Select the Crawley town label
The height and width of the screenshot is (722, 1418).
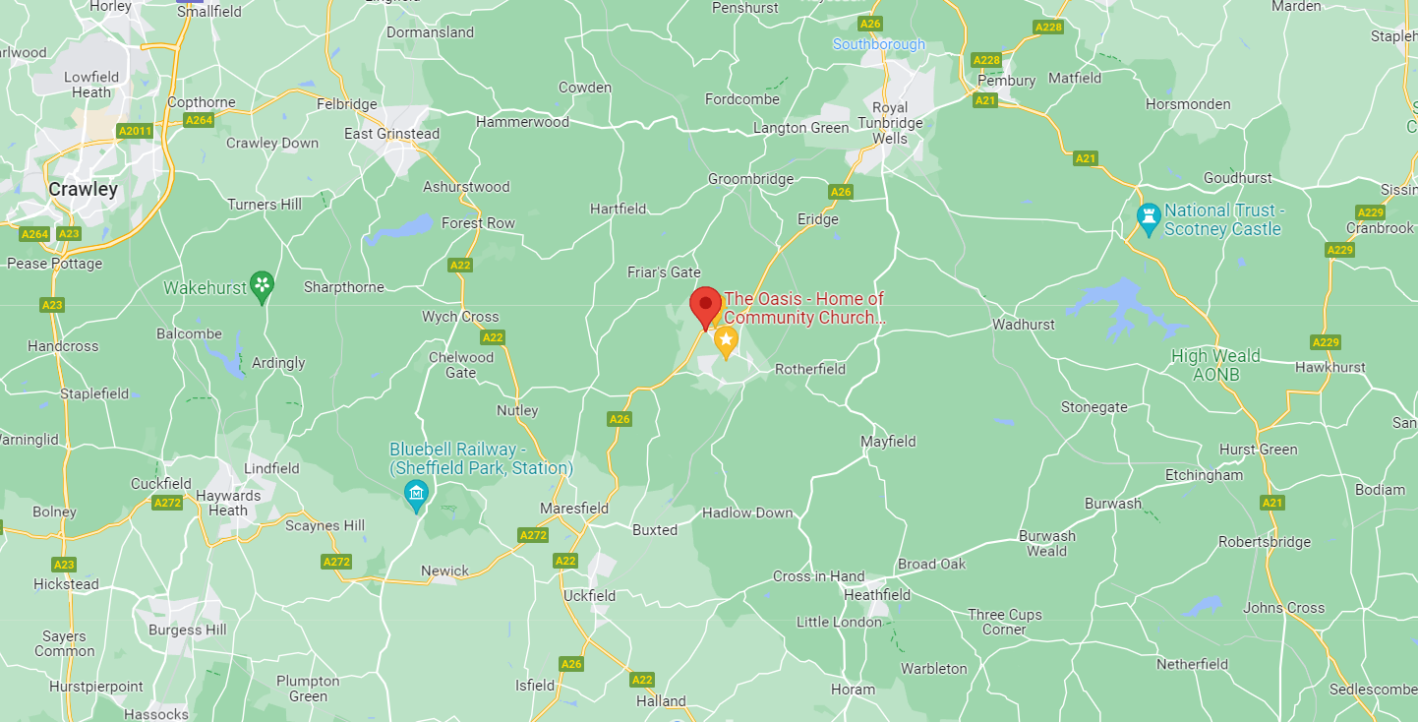pyautogui.click(x=84, y=189)
